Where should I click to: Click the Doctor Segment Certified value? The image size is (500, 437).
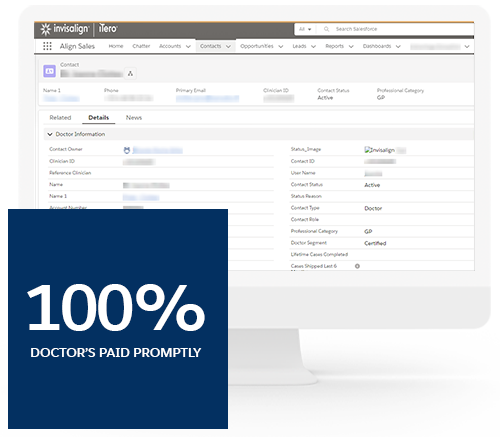click(375, 243)
